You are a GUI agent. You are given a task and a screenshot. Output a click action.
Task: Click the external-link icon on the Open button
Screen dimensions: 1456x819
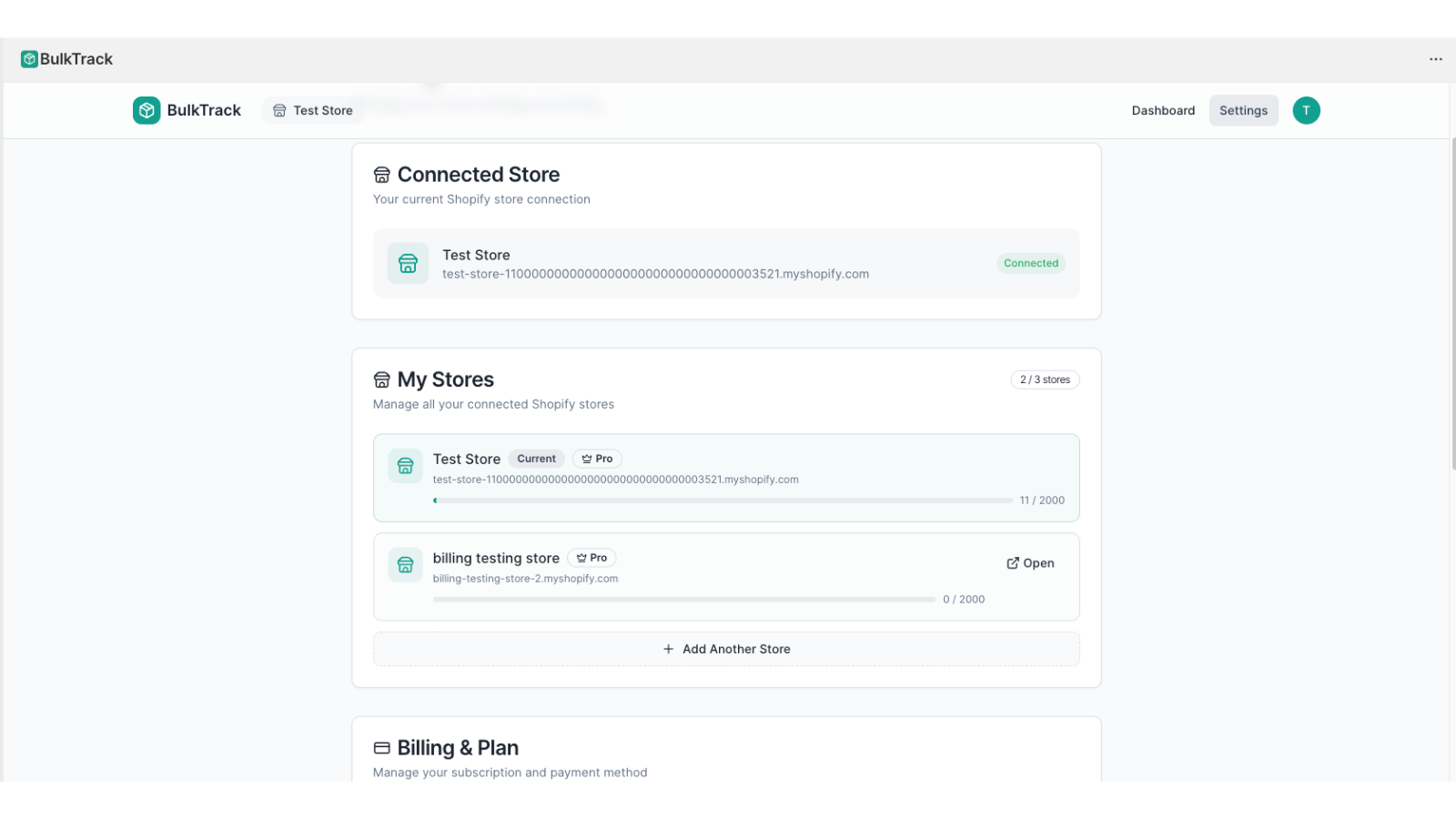tap(1012, 562)
